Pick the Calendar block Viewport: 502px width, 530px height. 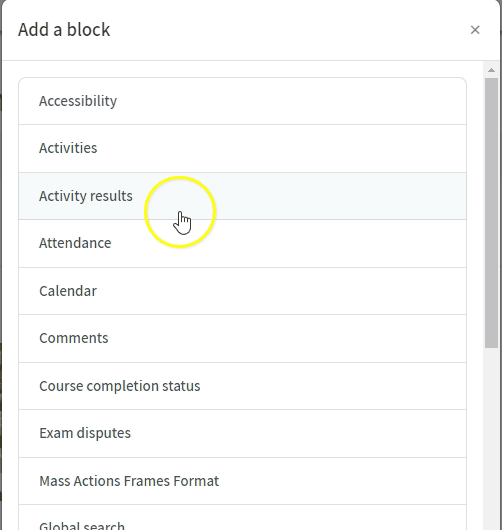coord(242,291)
